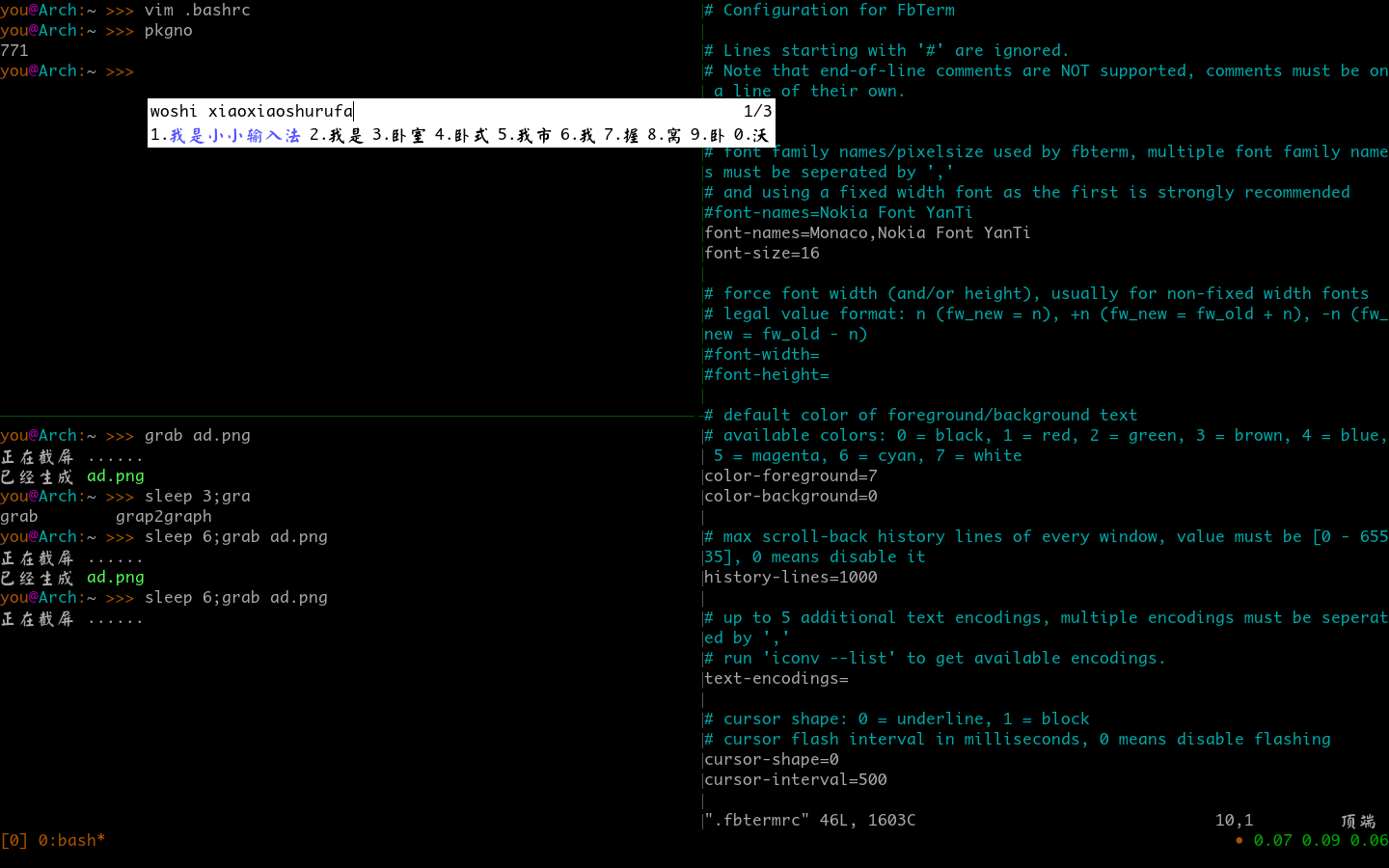Click the empty shell prompt below 771
Image resolution: width=1389 pixels, height=868 pixels.
[68, 70]
